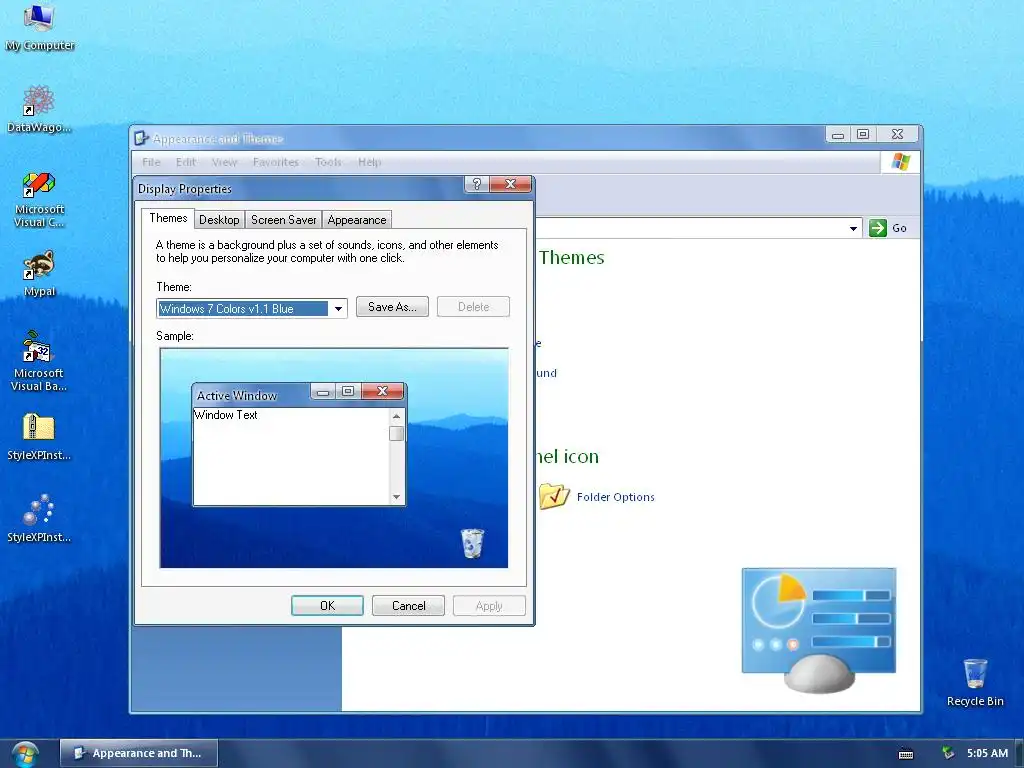Viewport: 1024px width, 768px height.
Task: Click the selected Windows 7 Colors v1.1 Blue text
Action: click(242, 309)
